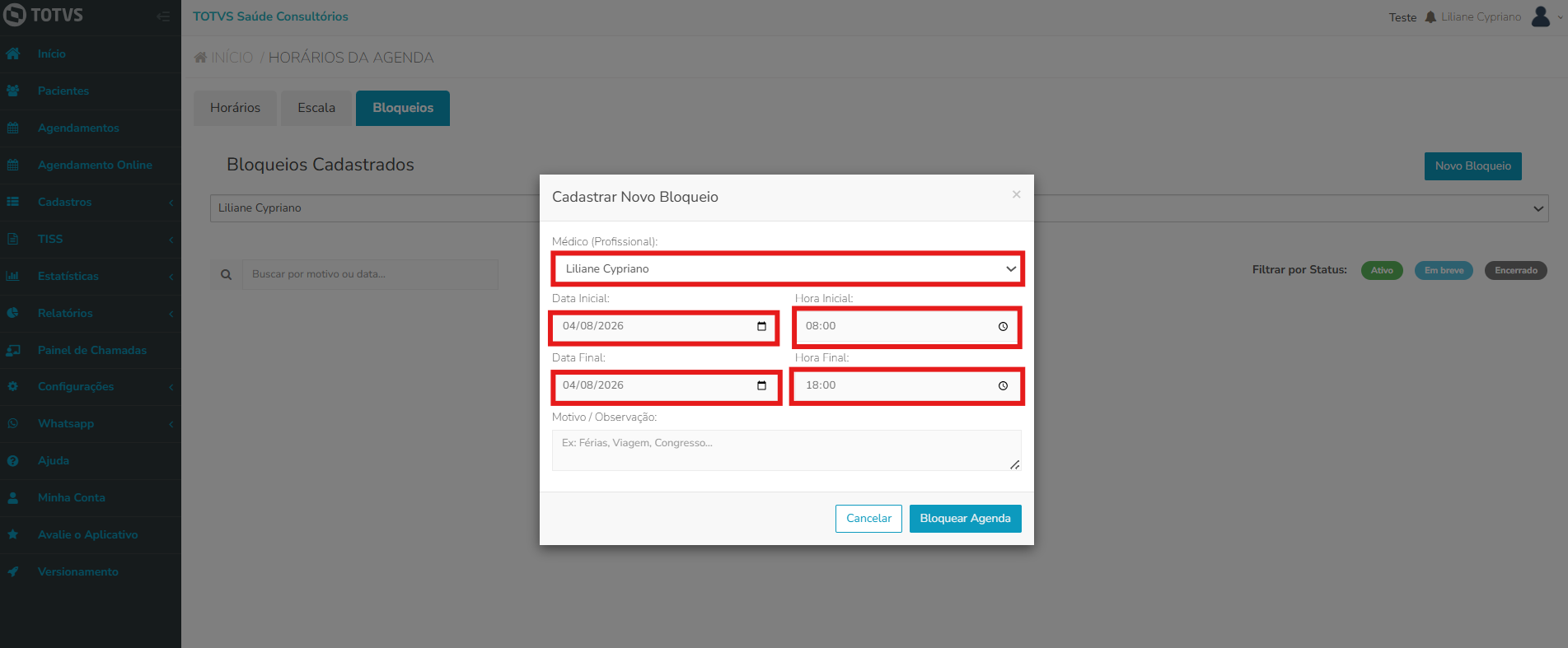Click the Bloquear Agenda button

[x=965, y=519]
